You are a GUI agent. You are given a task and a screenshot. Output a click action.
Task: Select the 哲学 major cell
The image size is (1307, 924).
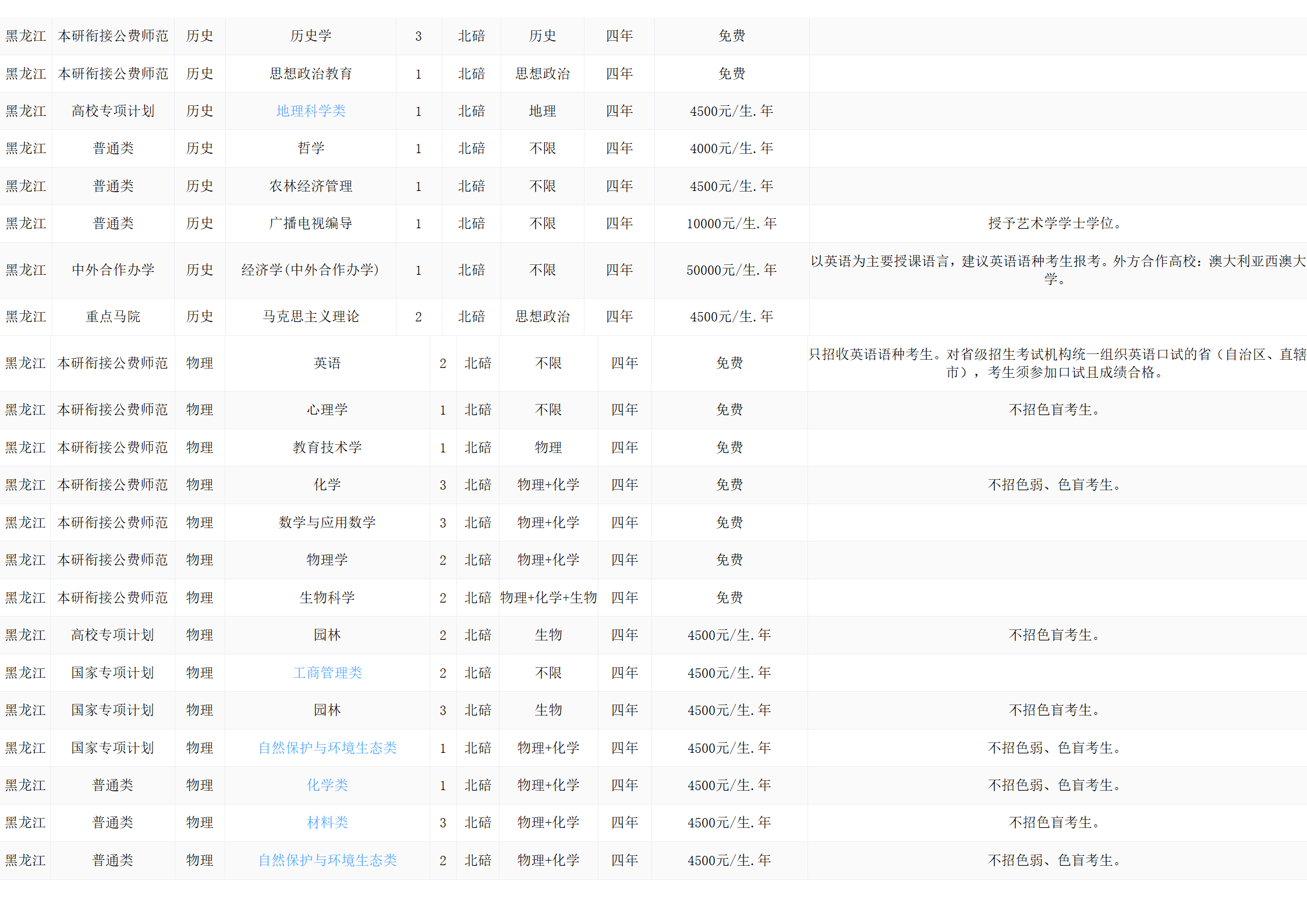coord(311,148)
